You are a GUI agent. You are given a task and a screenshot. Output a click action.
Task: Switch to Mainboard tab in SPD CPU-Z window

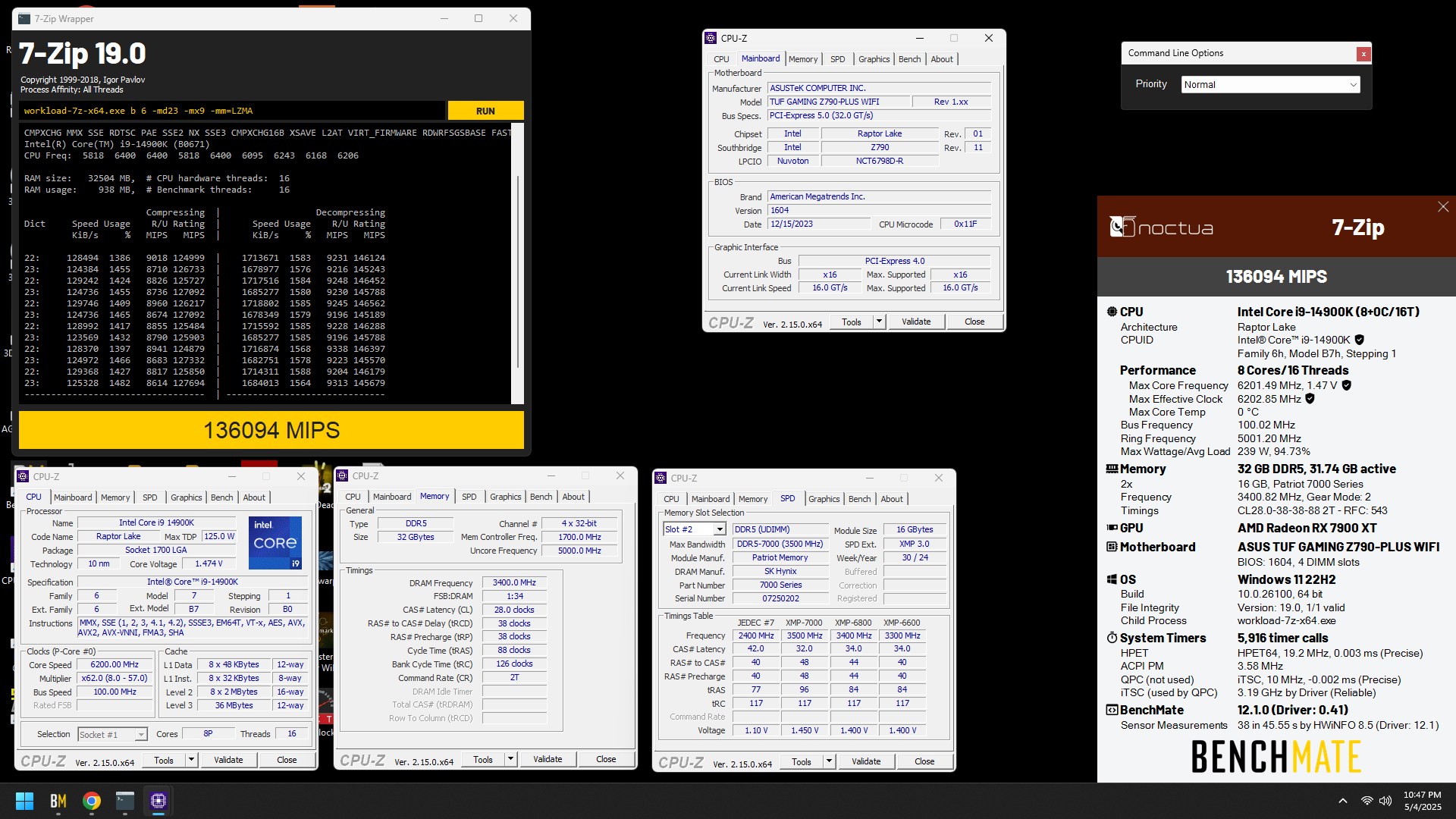(x=710, y=499)
